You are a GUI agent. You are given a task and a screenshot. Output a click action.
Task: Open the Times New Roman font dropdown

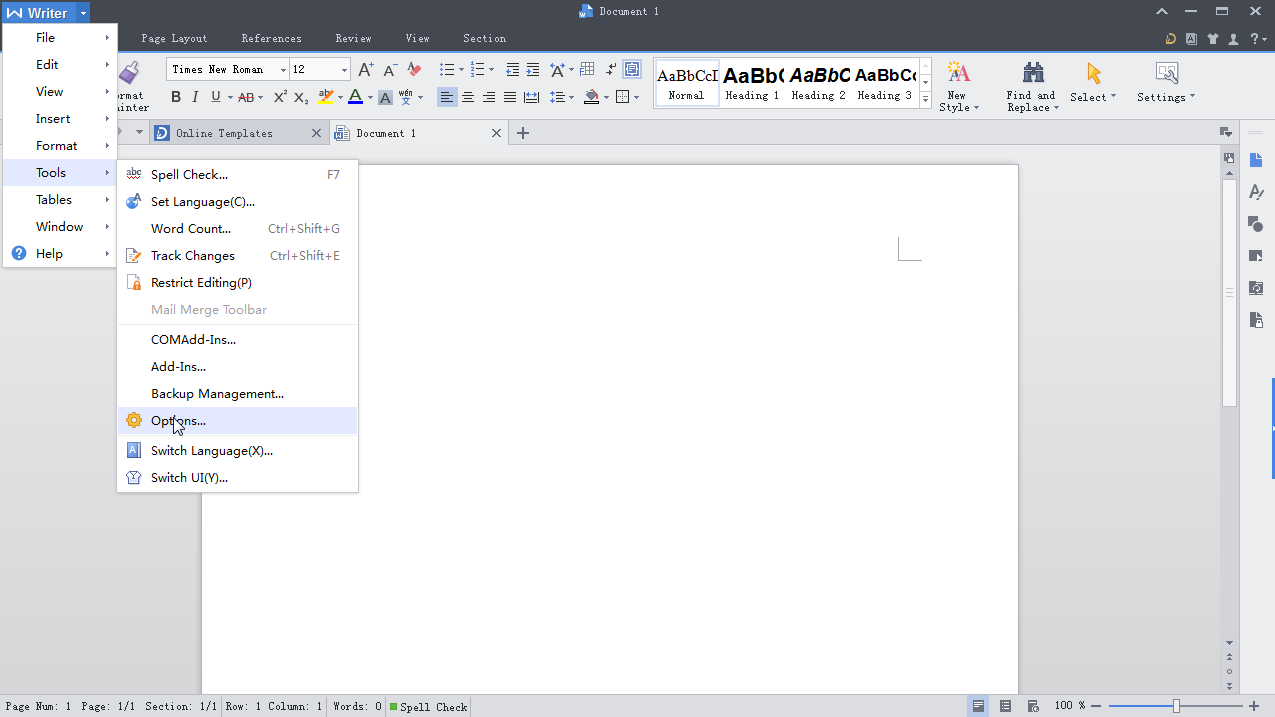tap(283, 69)
